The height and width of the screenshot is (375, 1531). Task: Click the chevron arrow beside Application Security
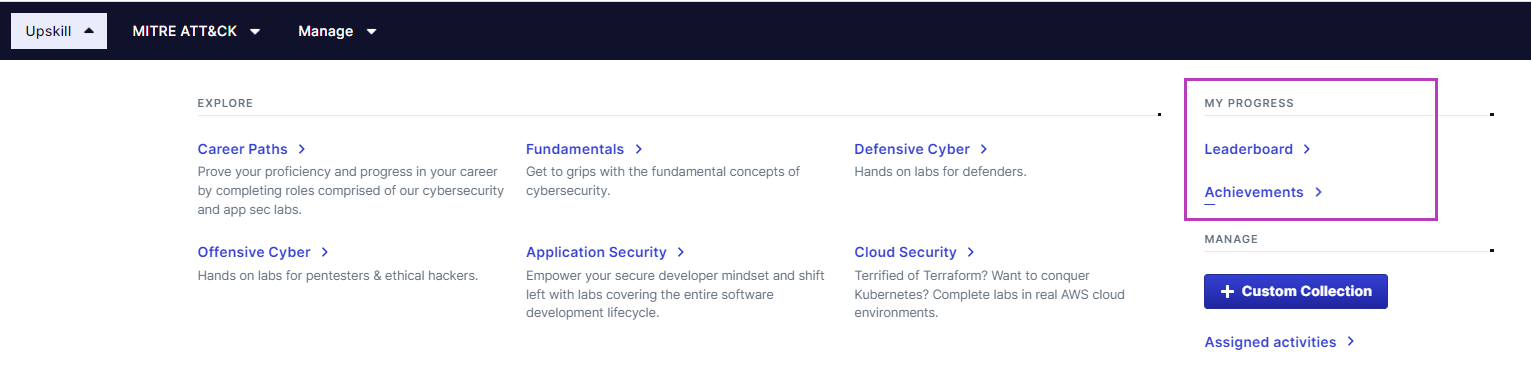(681, 252)
